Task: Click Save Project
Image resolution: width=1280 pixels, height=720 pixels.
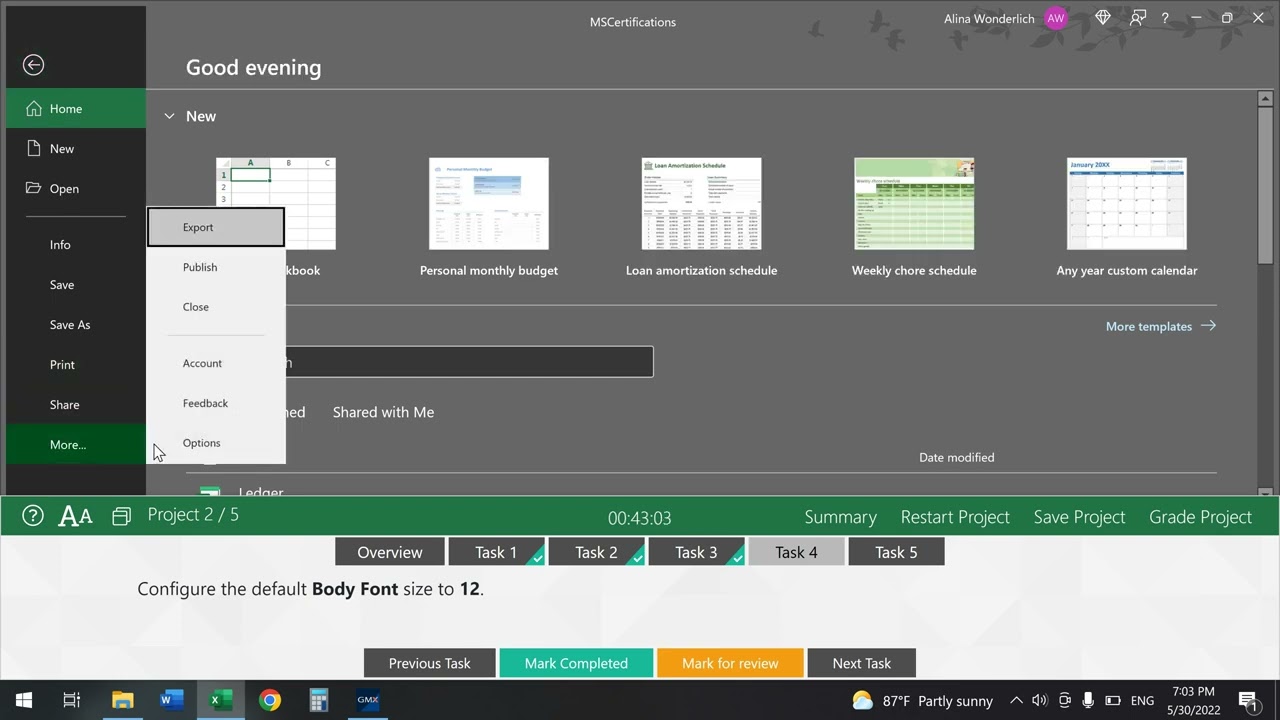Action: 1079,517
